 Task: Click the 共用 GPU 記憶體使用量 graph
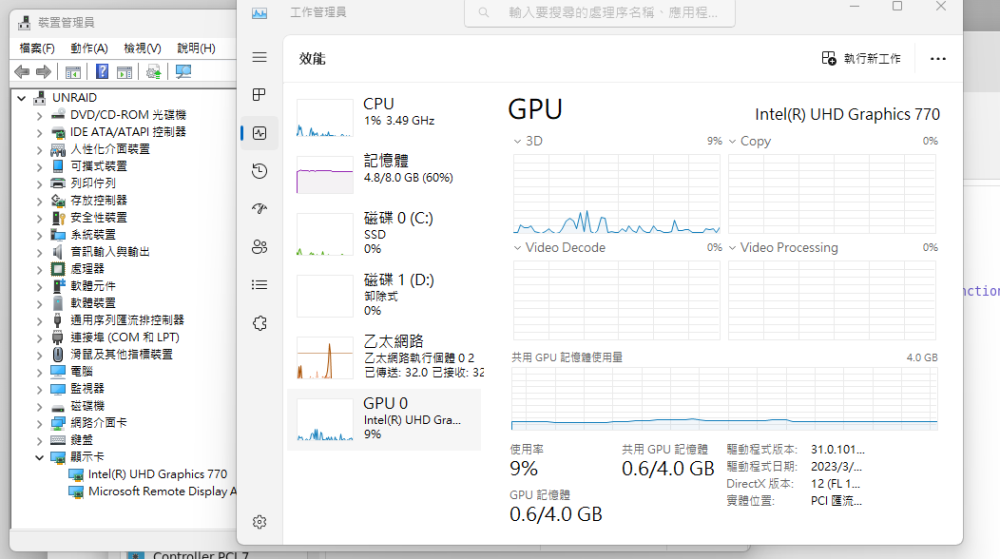pyautogui.click(x=724, y=398)
